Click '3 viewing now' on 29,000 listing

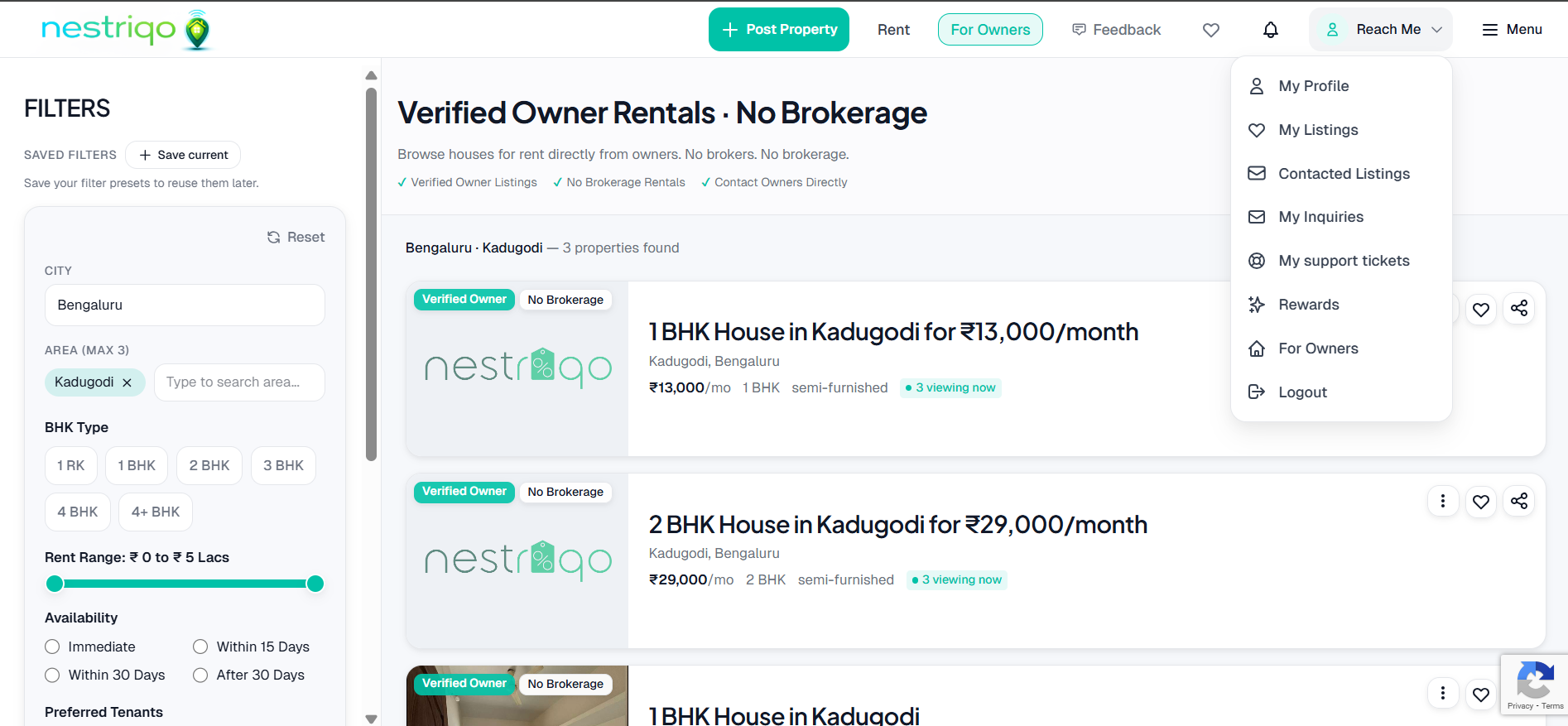click(x=957, y=580)
